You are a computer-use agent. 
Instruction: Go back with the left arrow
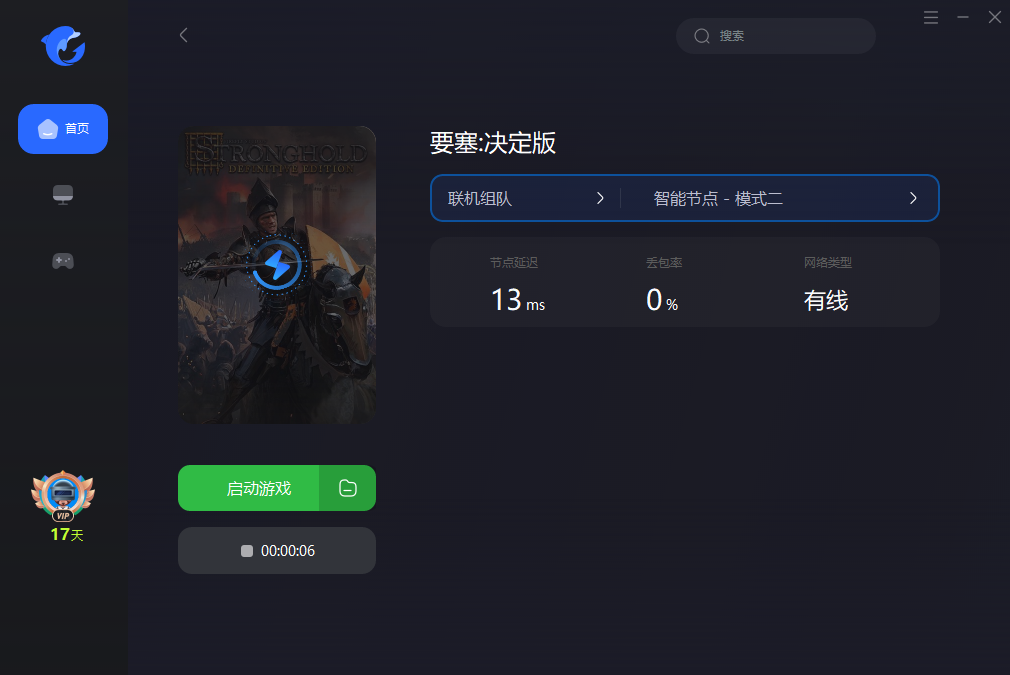click(184, 35)
